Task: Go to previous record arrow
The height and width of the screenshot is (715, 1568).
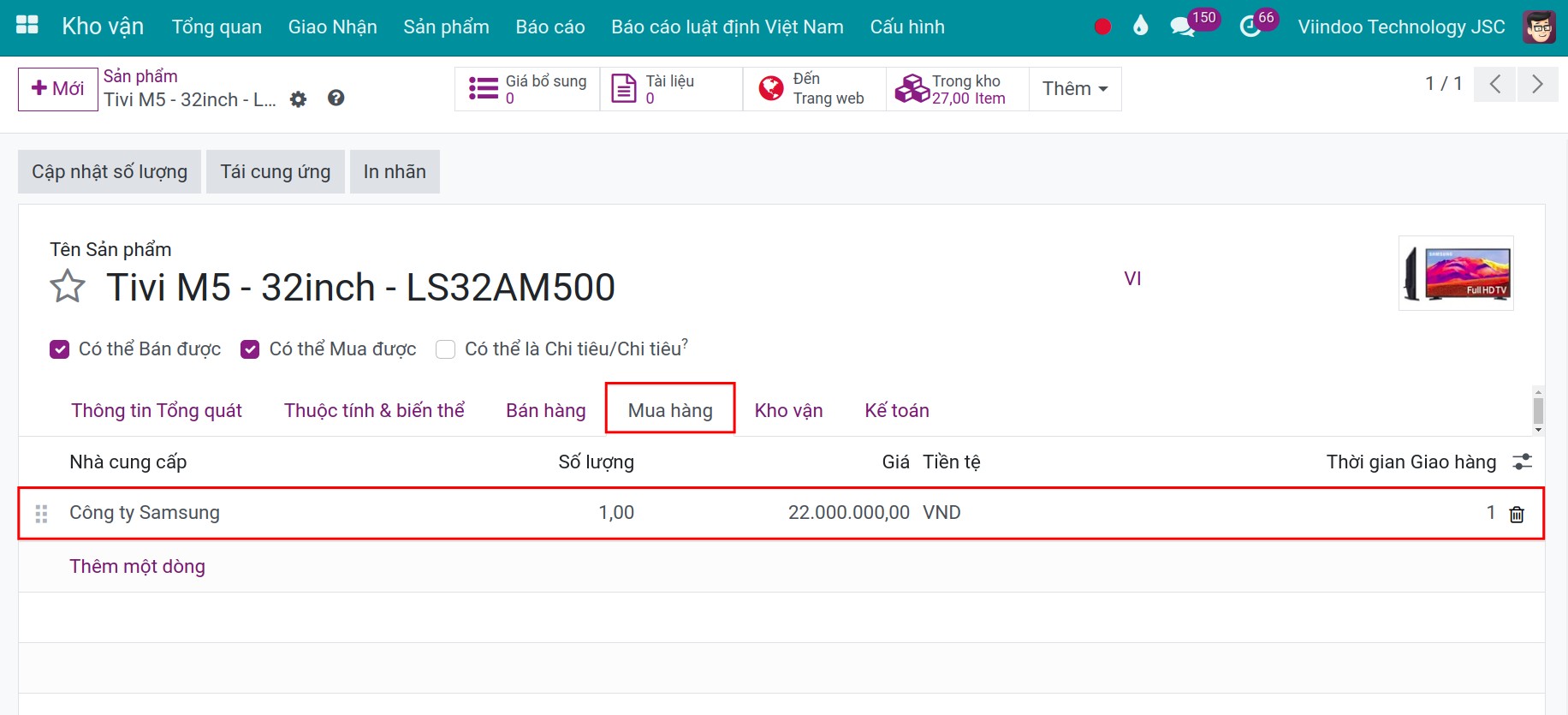Action: click(x=1495, y=84)
